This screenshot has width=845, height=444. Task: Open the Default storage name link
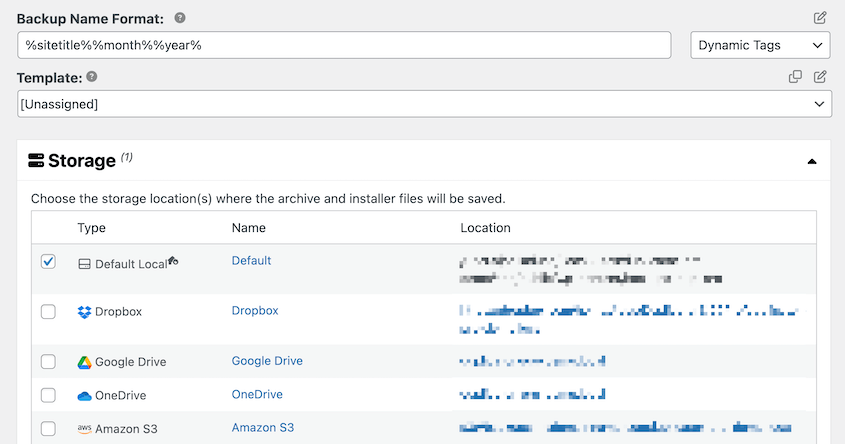251,261
